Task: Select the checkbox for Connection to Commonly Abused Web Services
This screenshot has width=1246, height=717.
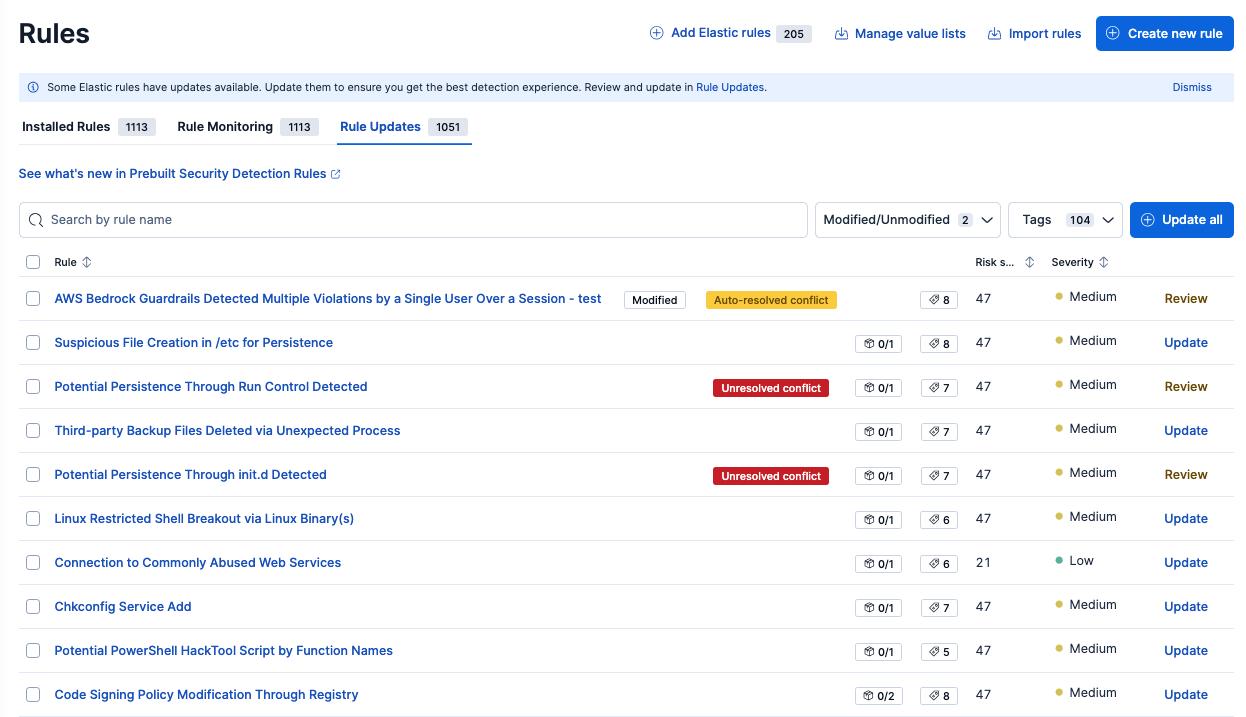Action: [33, 562]
